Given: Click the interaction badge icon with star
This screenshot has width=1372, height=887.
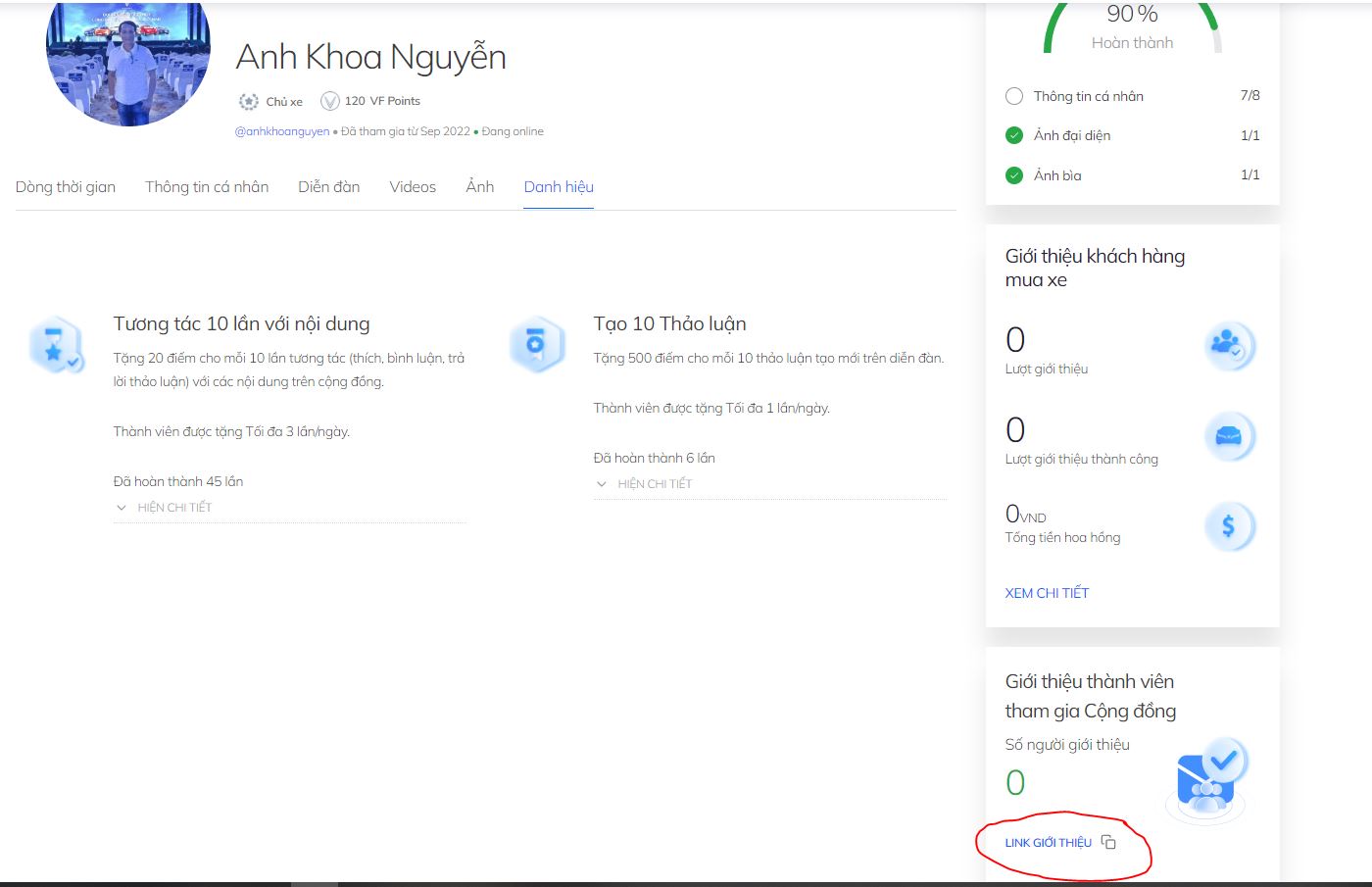Looking at the screenshot, I should [55, 346].
